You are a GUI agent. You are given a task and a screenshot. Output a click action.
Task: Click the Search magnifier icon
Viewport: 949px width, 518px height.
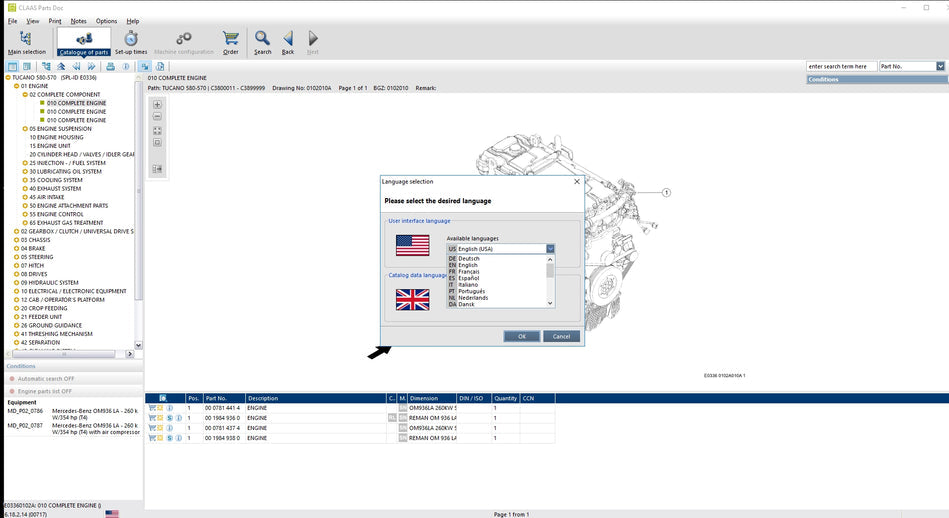coord(262,40)
